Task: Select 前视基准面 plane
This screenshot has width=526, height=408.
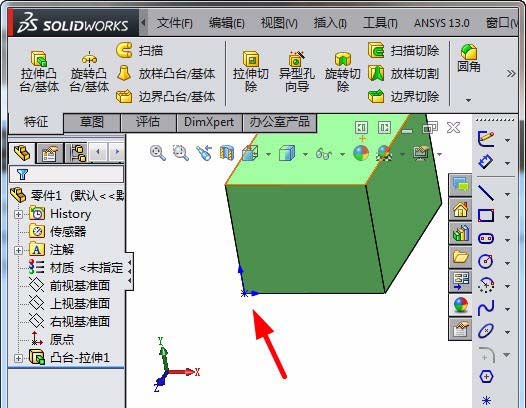Action: click(x=69, y=286)
